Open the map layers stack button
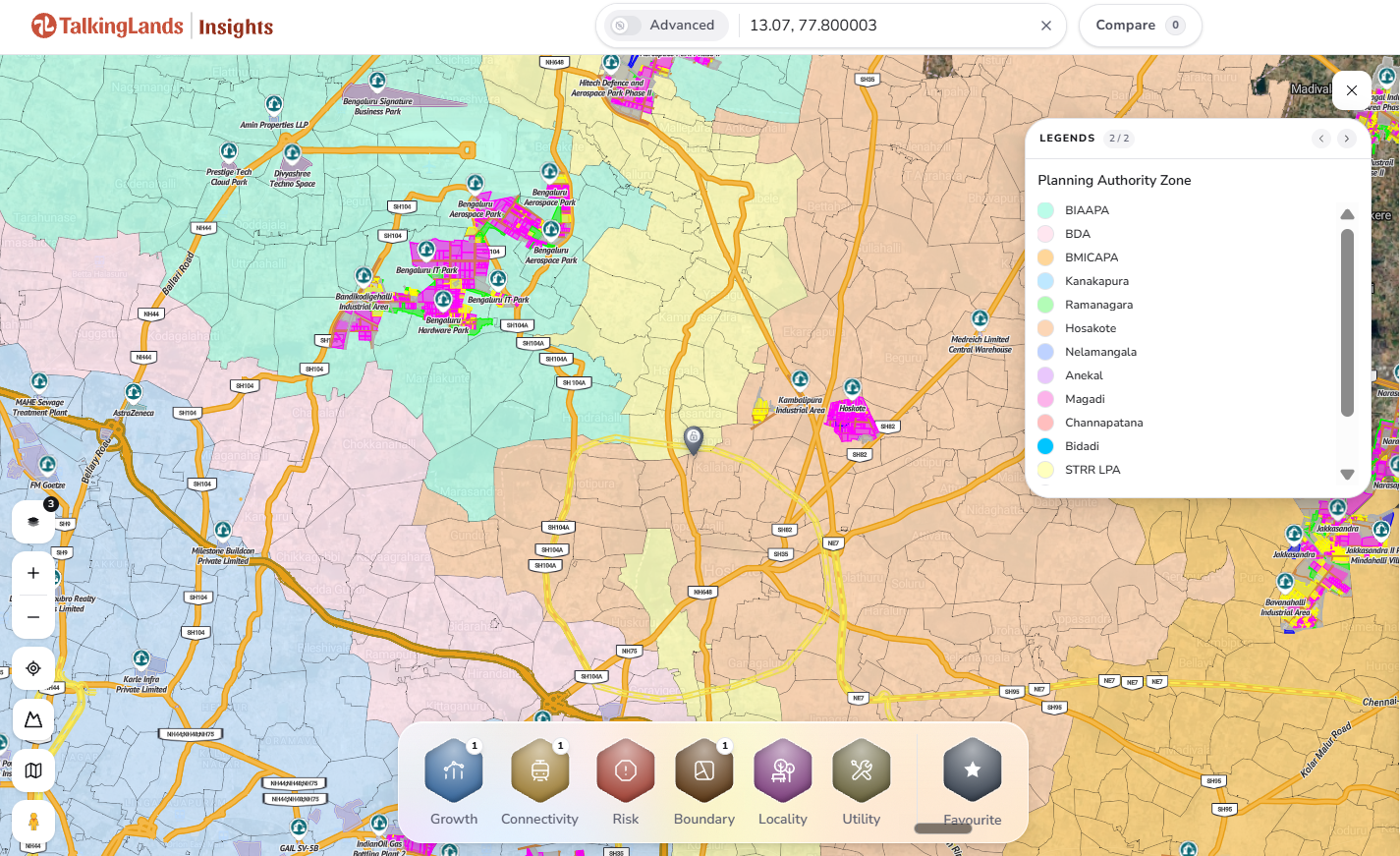This screenshot has width=1400, height=856. pyautogui.click(x=33, y=522)
